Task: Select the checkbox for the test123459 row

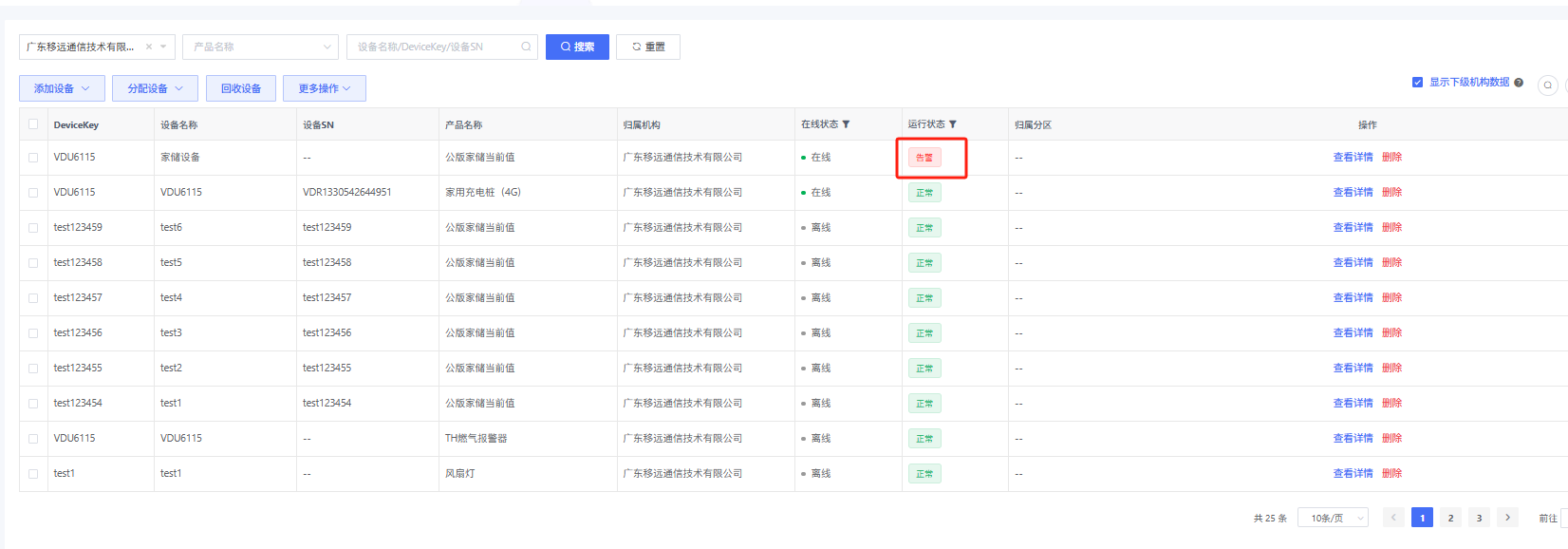Action: coord(33,228)
